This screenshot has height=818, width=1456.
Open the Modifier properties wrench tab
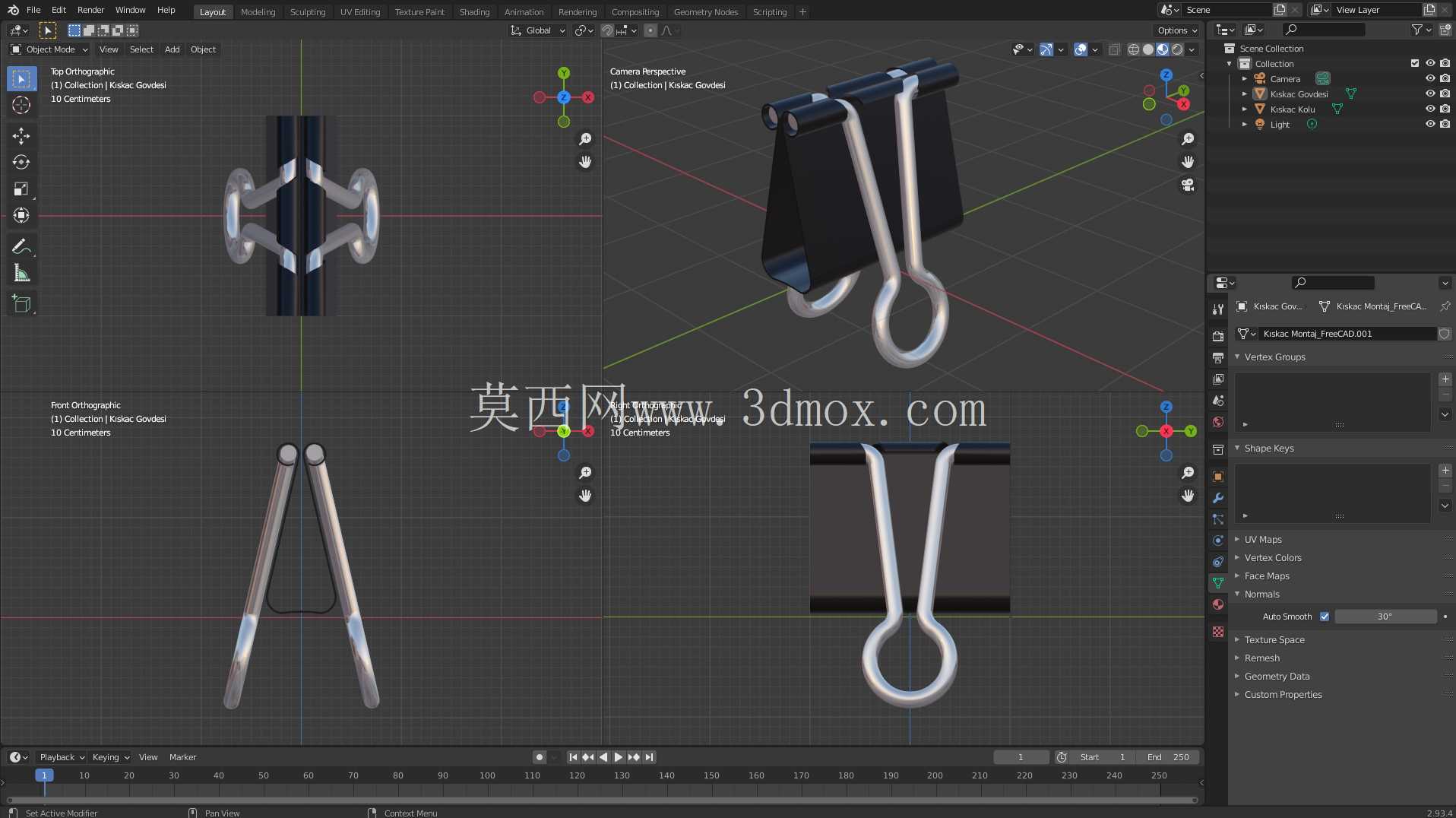point(1218,498)
